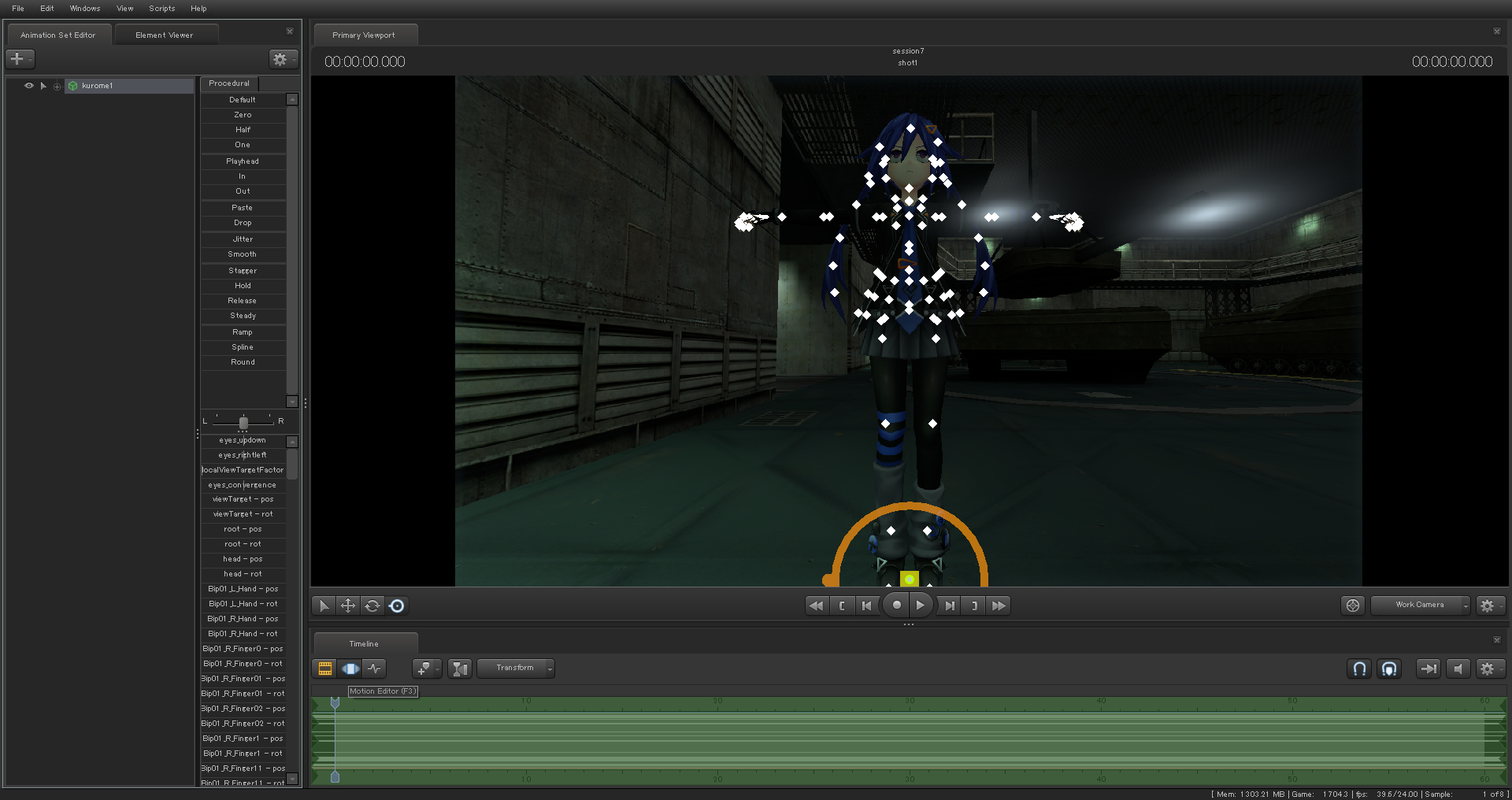Toggle visibility eye for kurome1
Image resolution: width=1512 pixels, height=800 pixels.
click(28, 86)
